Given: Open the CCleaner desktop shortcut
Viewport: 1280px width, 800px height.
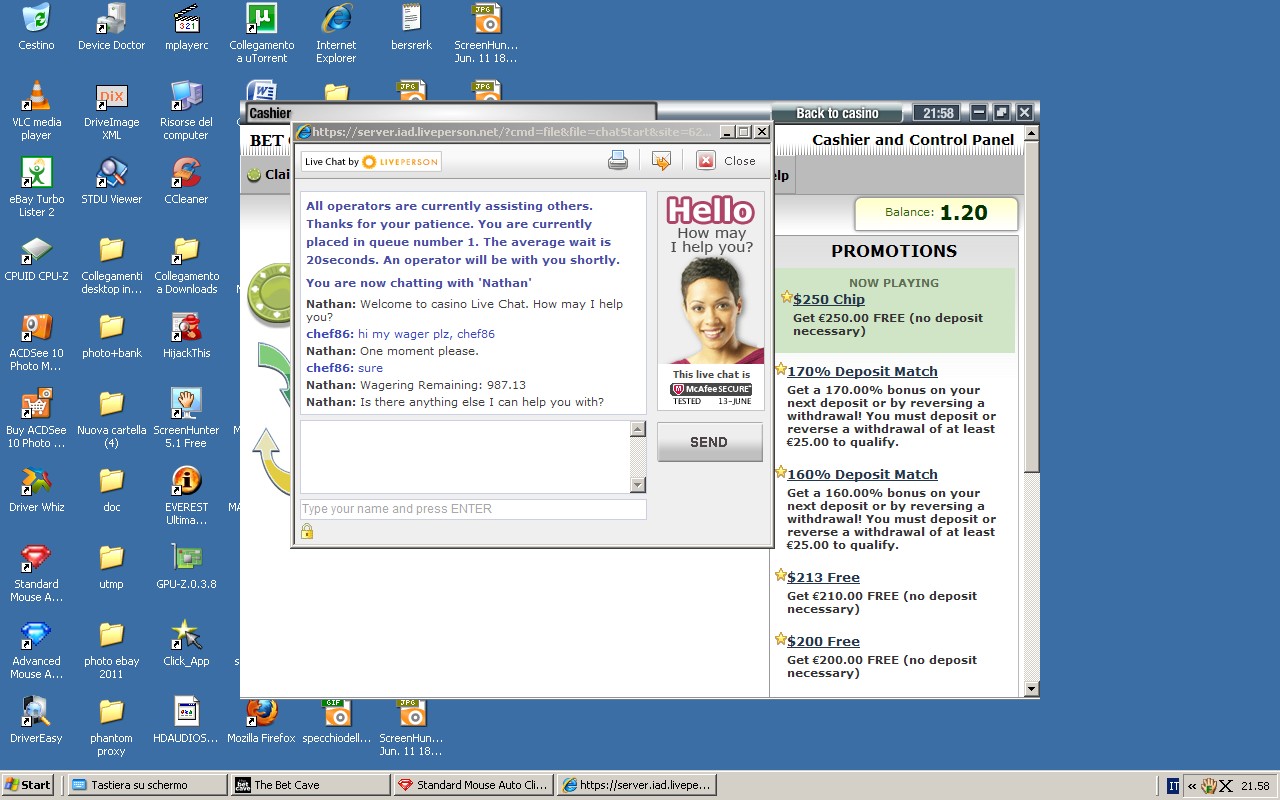Looking at the screenshot, I should click(186, 174).
